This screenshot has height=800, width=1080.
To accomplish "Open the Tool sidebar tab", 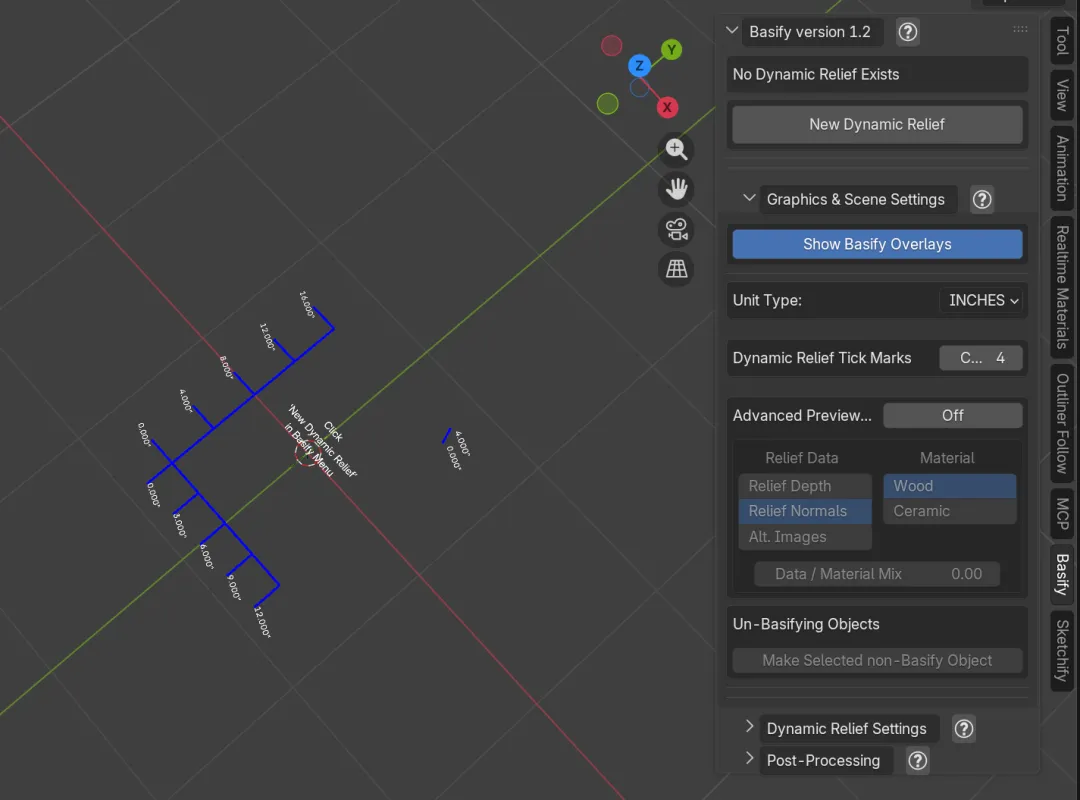I will (1062, 41).
